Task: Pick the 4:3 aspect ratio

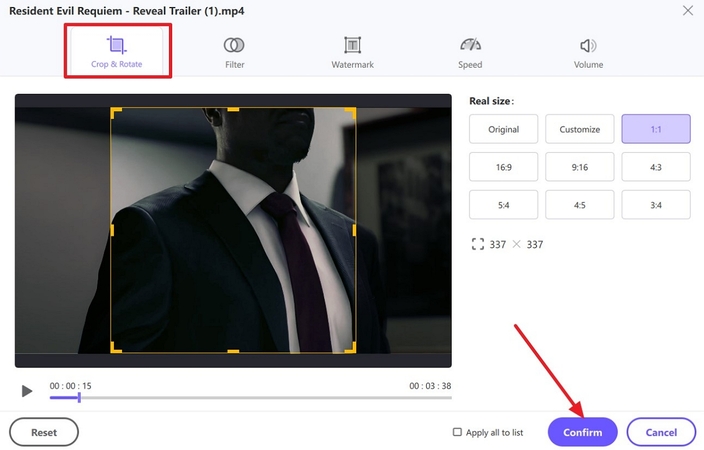Action: (x=656, y=167)
